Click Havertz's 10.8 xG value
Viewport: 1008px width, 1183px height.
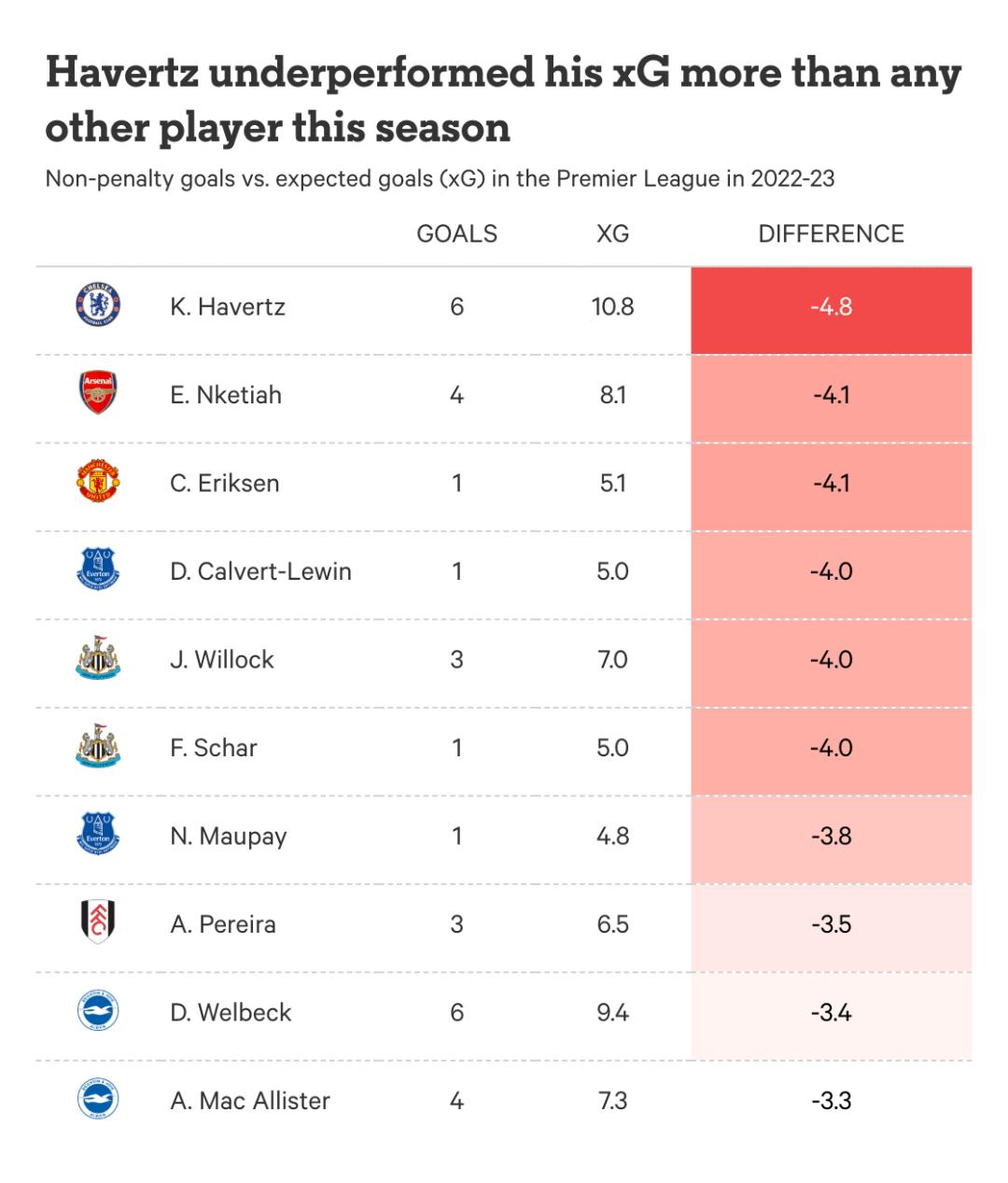pyautogui.click(x=612, y=307)
